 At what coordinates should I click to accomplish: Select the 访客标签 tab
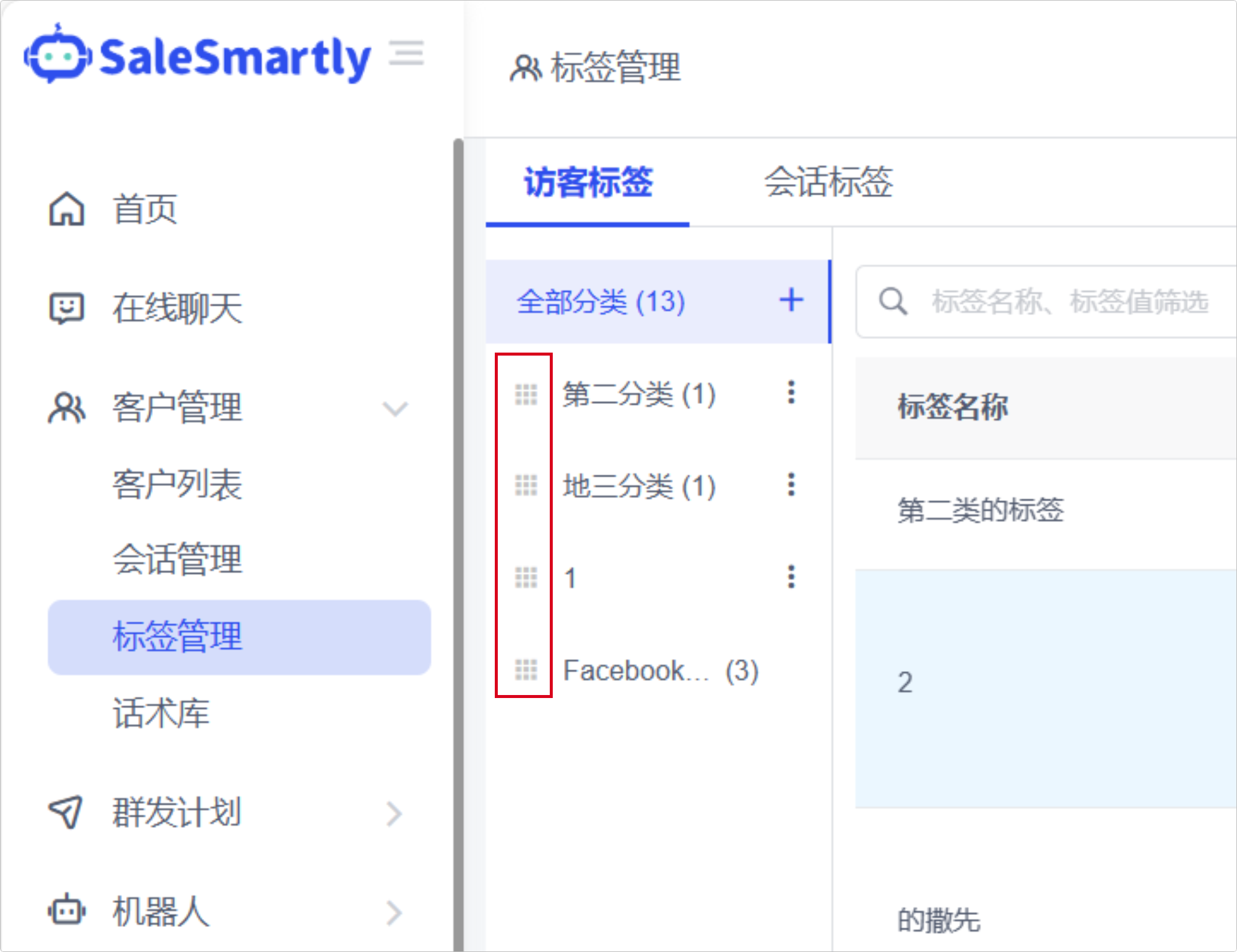(x=588, y=182)
